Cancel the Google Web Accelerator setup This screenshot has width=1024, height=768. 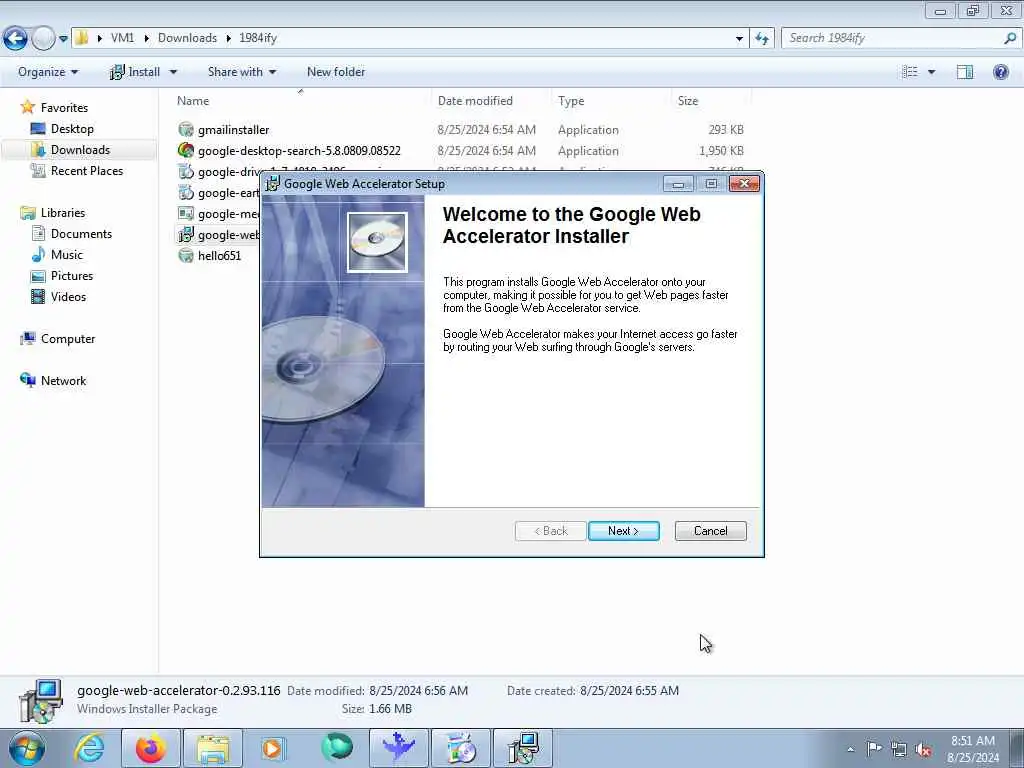click(710, 531)
